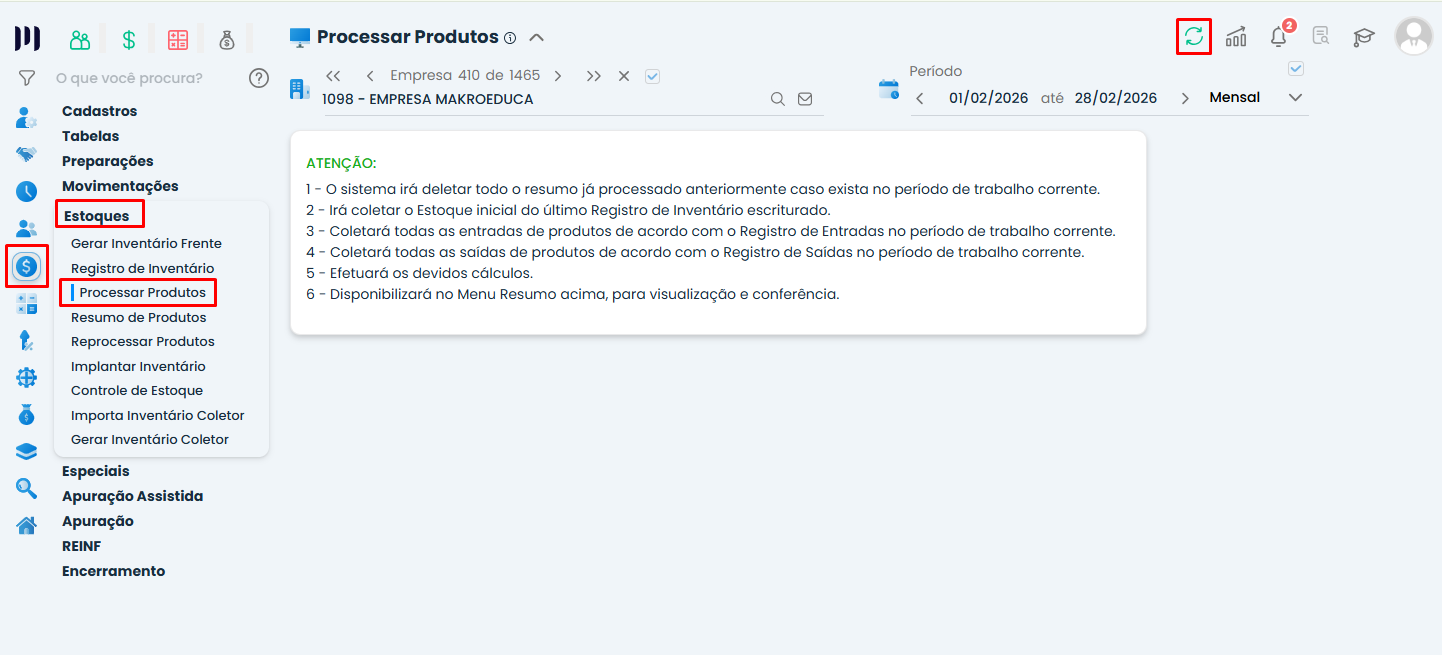Open the blue calculator sidebar icon
Screen dimensions: 1442x655
(26, 304)
